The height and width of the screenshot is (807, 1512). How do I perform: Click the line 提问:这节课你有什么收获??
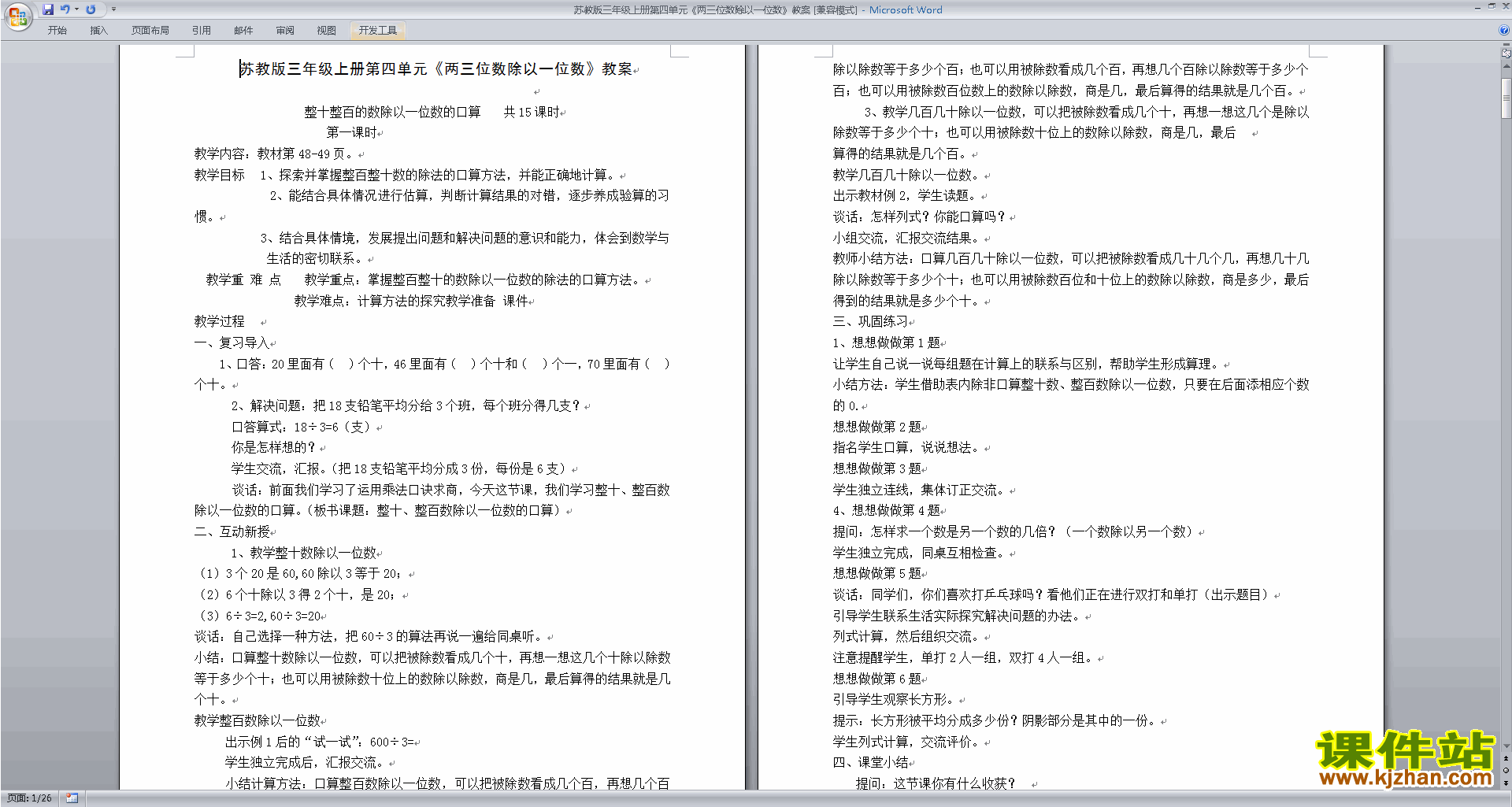tap(936, 784)
